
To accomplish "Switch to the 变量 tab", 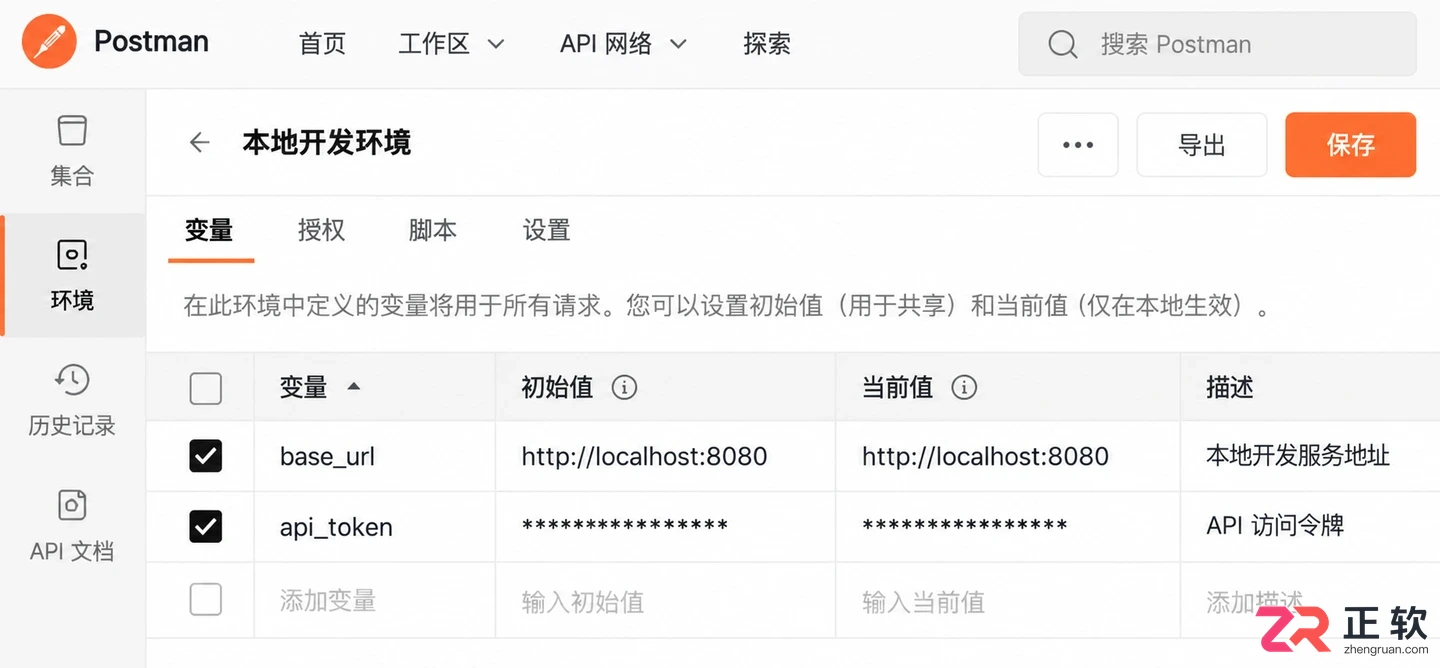I will 209,230.
